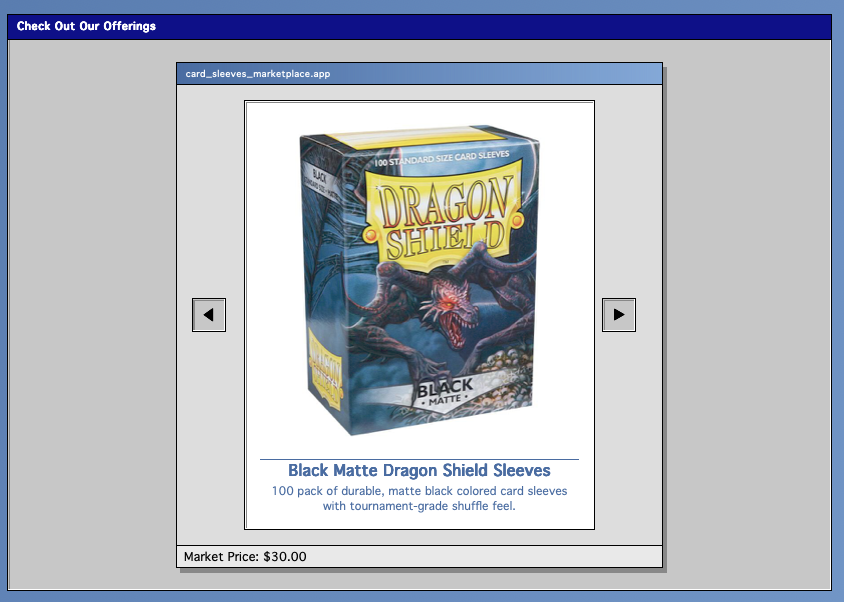
Task: Go to the previous product with left arrow
Action: click(x=209, y=315)
